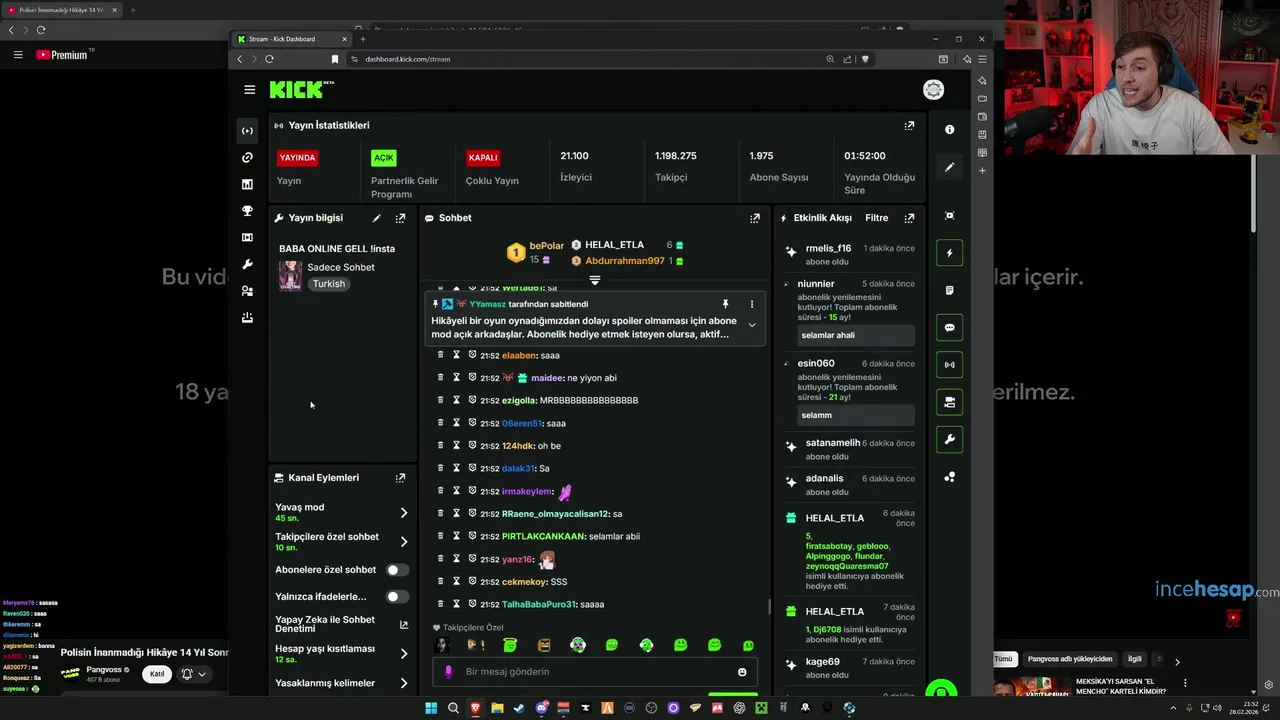The height and width of the screenshot is (720, 1280).
Task: Toggle the lightning activity feed widget
Action: pos(949,253)
